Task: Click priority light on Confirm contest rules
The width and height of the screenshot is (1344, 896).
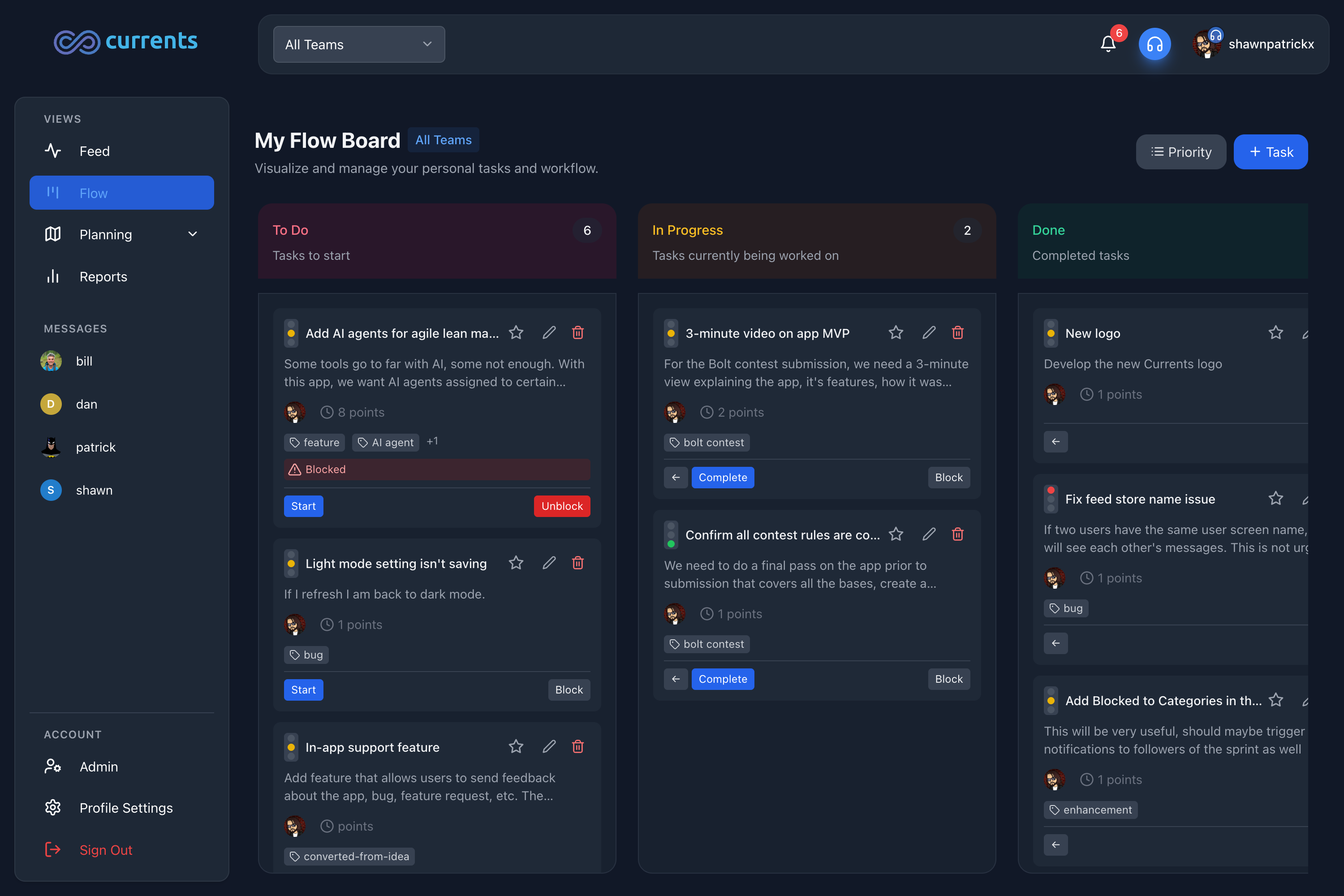Action: tap(671, 535)
